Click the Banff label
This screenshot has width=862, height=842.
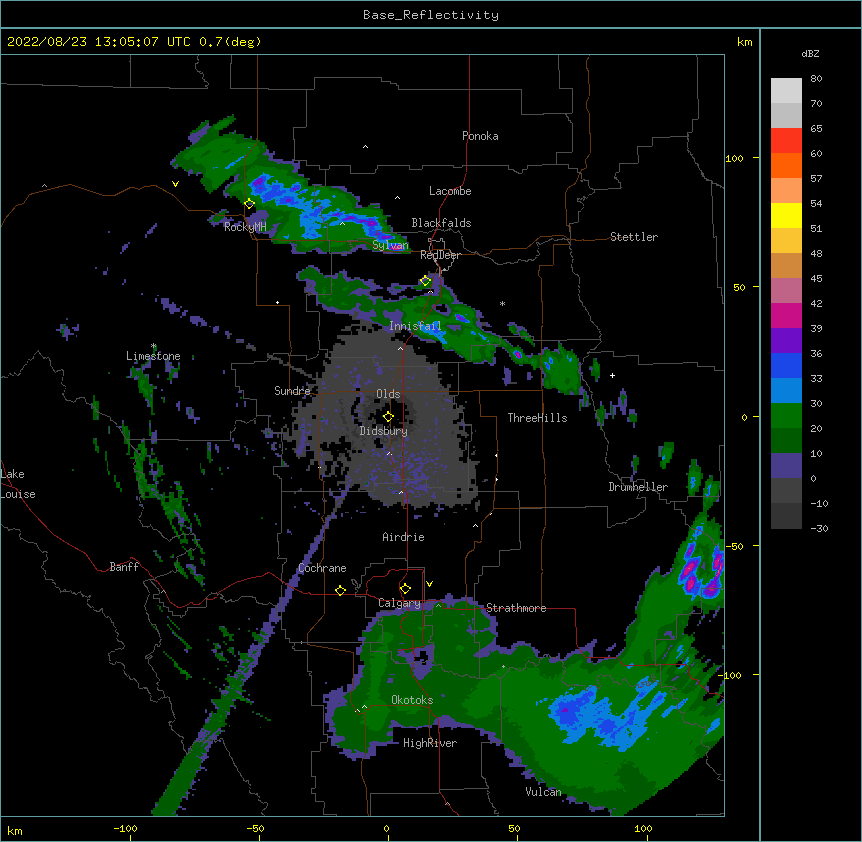coord(124,567)
